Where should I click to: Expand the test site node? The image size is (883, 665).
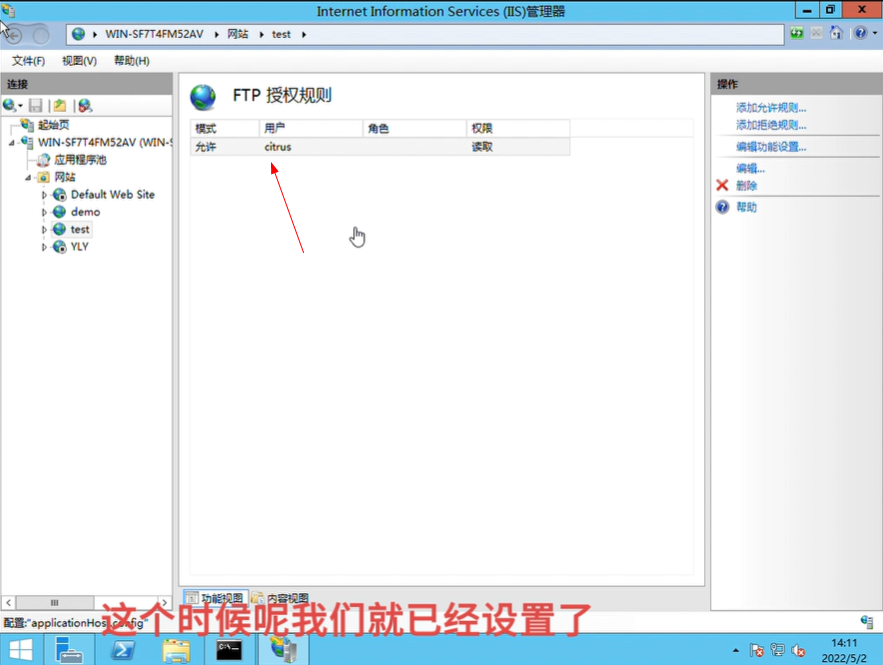click(44, 230)
